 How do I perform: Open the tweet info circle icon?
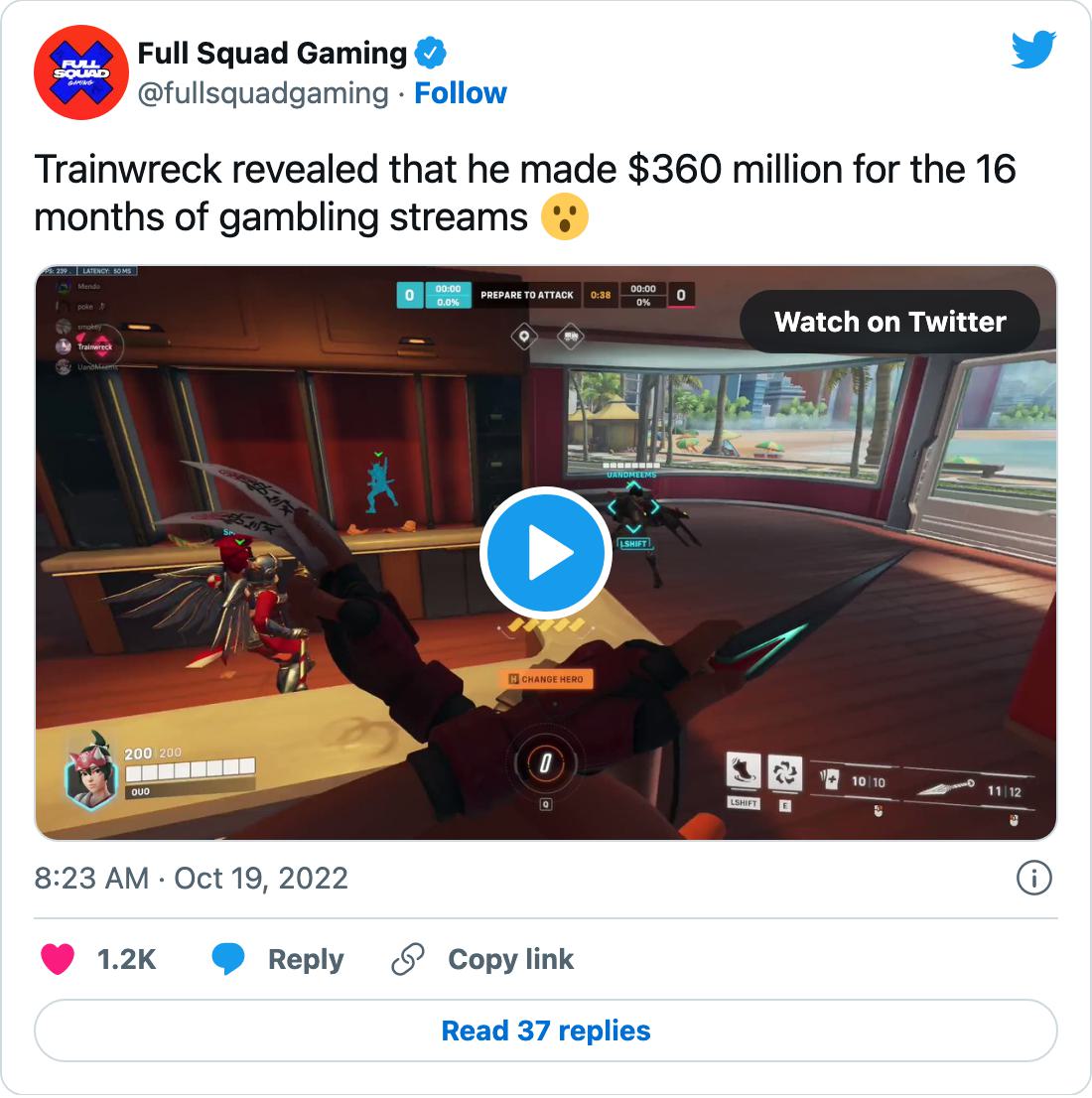(1033, 878)
